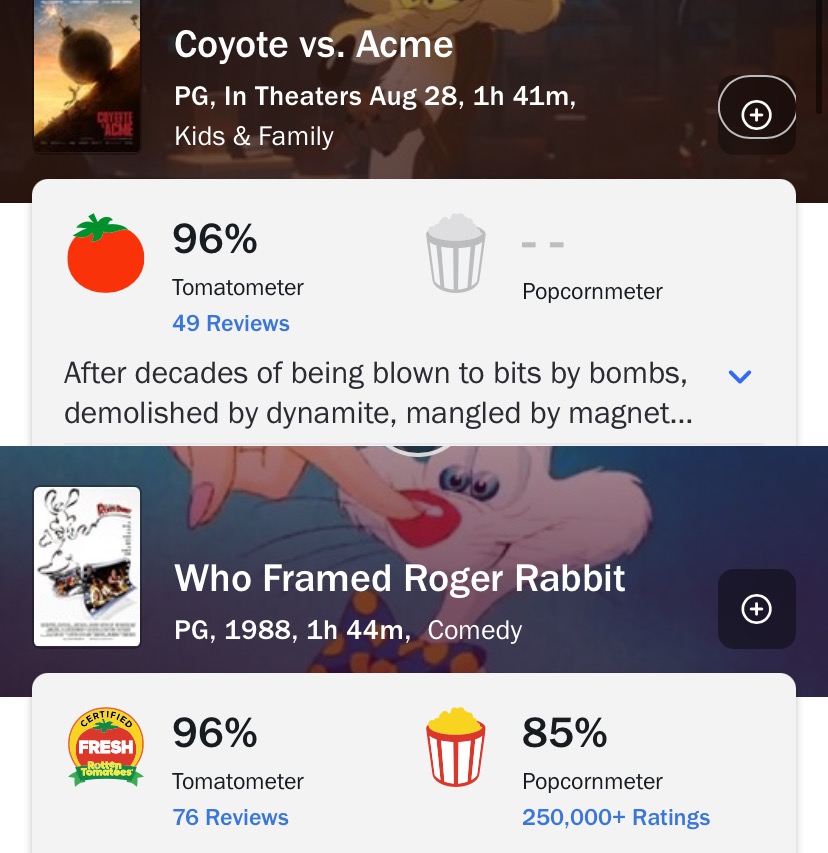828x853 pixels.
Task: Open the Coyote vs. Acme title
Action: coord(313,44)
